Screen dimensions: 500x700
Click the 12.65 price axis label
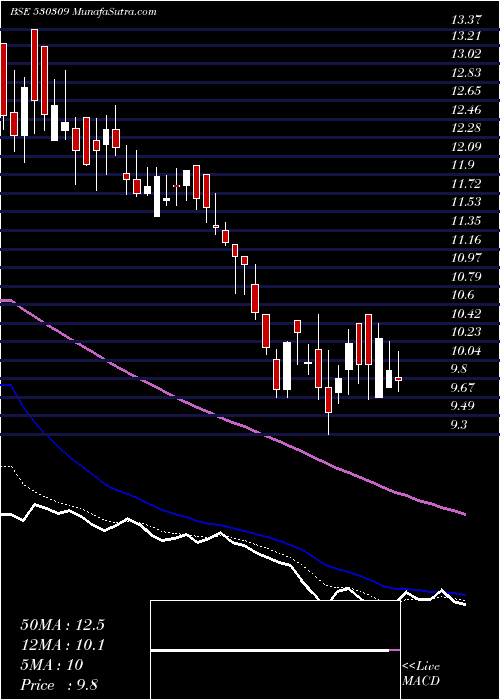click(466, 91)
